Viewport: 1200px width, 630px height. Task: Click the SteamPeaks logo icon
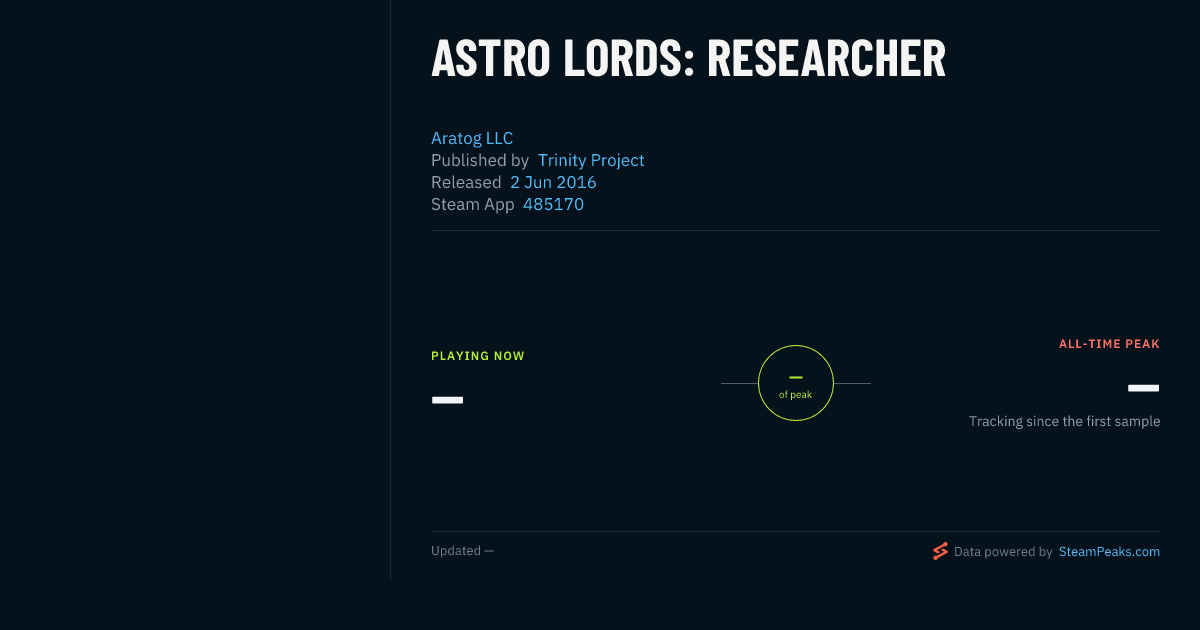(x=940, y=551)
